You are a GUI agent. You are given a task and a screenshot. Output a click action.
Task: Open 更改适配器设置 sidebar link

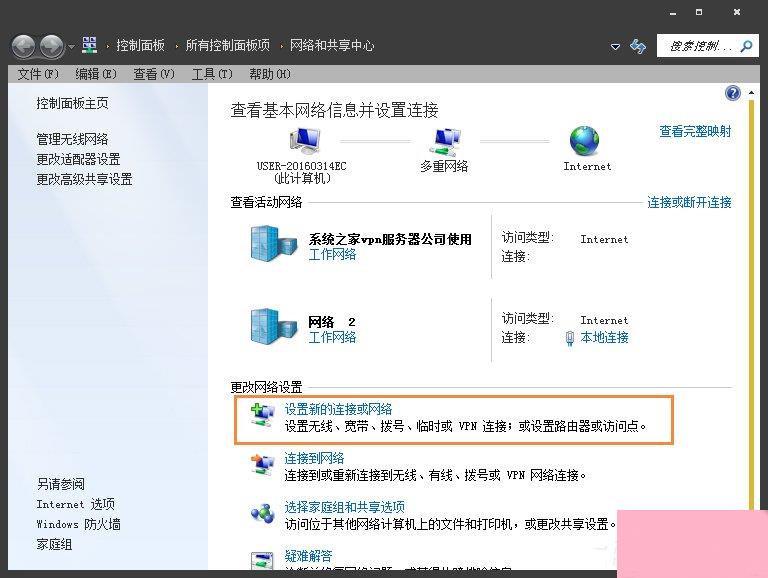click(78, 159)
